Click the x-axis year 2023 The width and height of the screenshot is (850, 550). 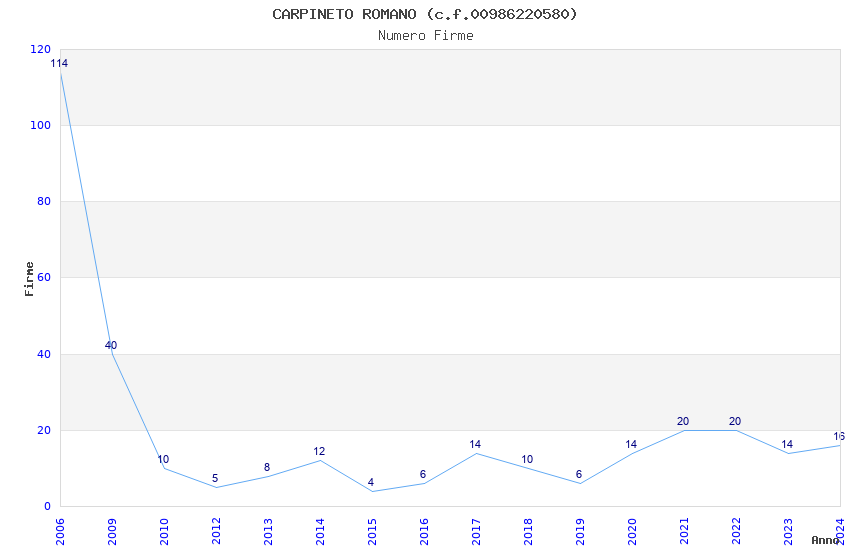(789, 532)
